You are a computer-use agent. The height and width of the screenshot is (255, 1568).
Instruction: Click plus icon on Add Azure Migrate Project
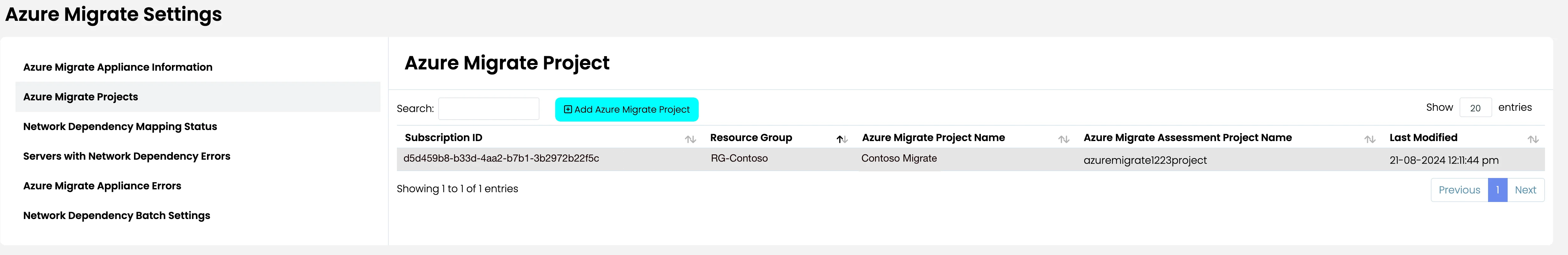(x=567, y=110)
